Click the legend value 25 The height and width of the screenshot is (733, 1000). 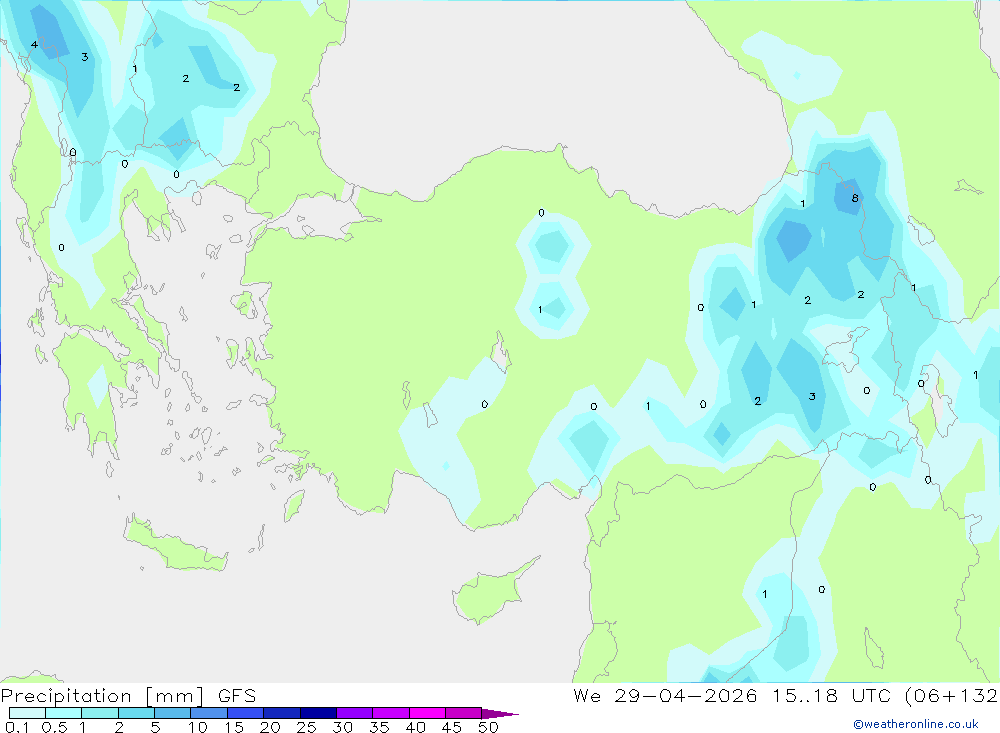click(306, 727)
